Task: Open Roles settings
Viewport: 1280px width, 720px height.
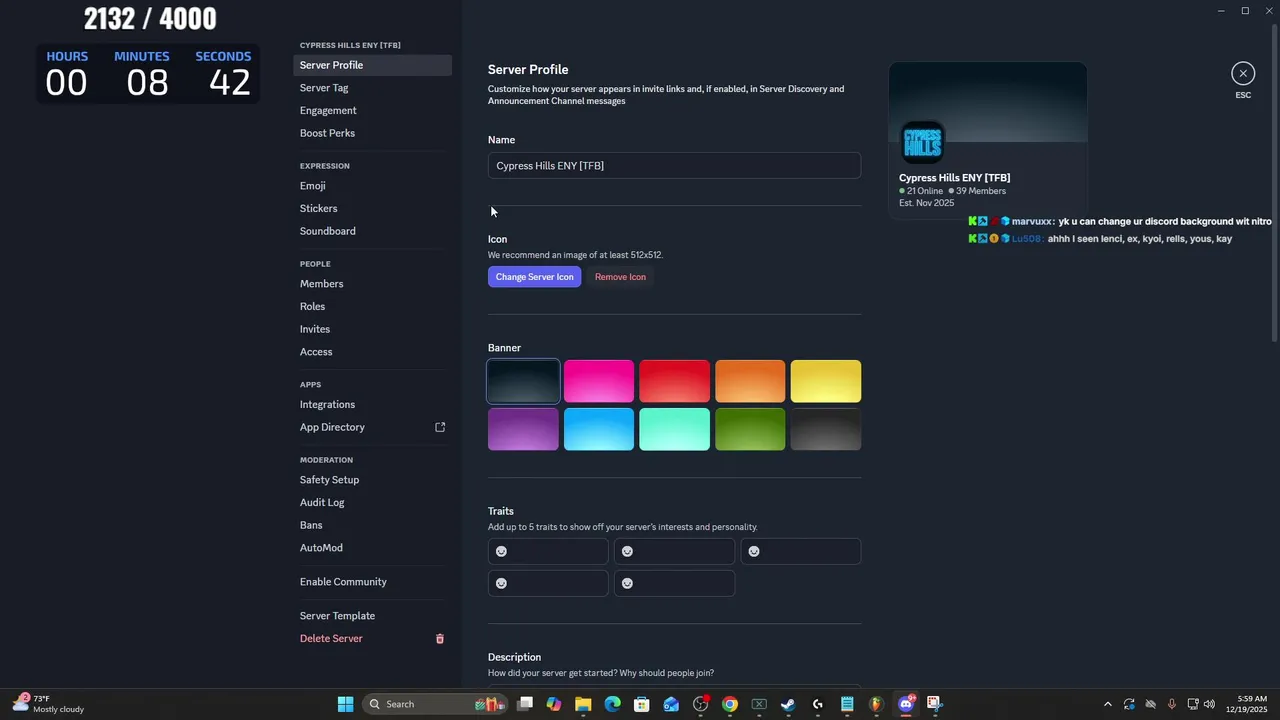Action: point(372,306)
